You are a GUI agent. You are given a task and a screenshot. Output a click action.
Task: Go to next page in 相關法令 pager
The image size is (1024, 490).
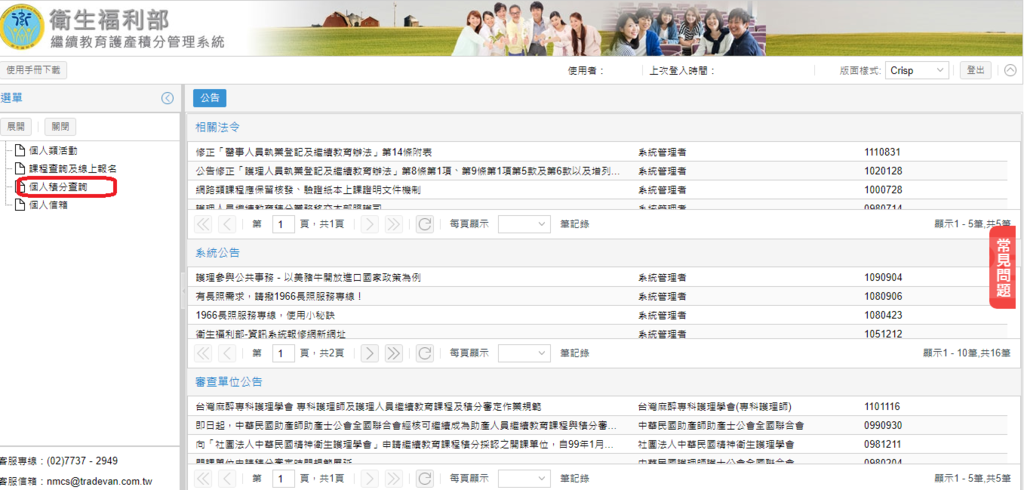370,224
